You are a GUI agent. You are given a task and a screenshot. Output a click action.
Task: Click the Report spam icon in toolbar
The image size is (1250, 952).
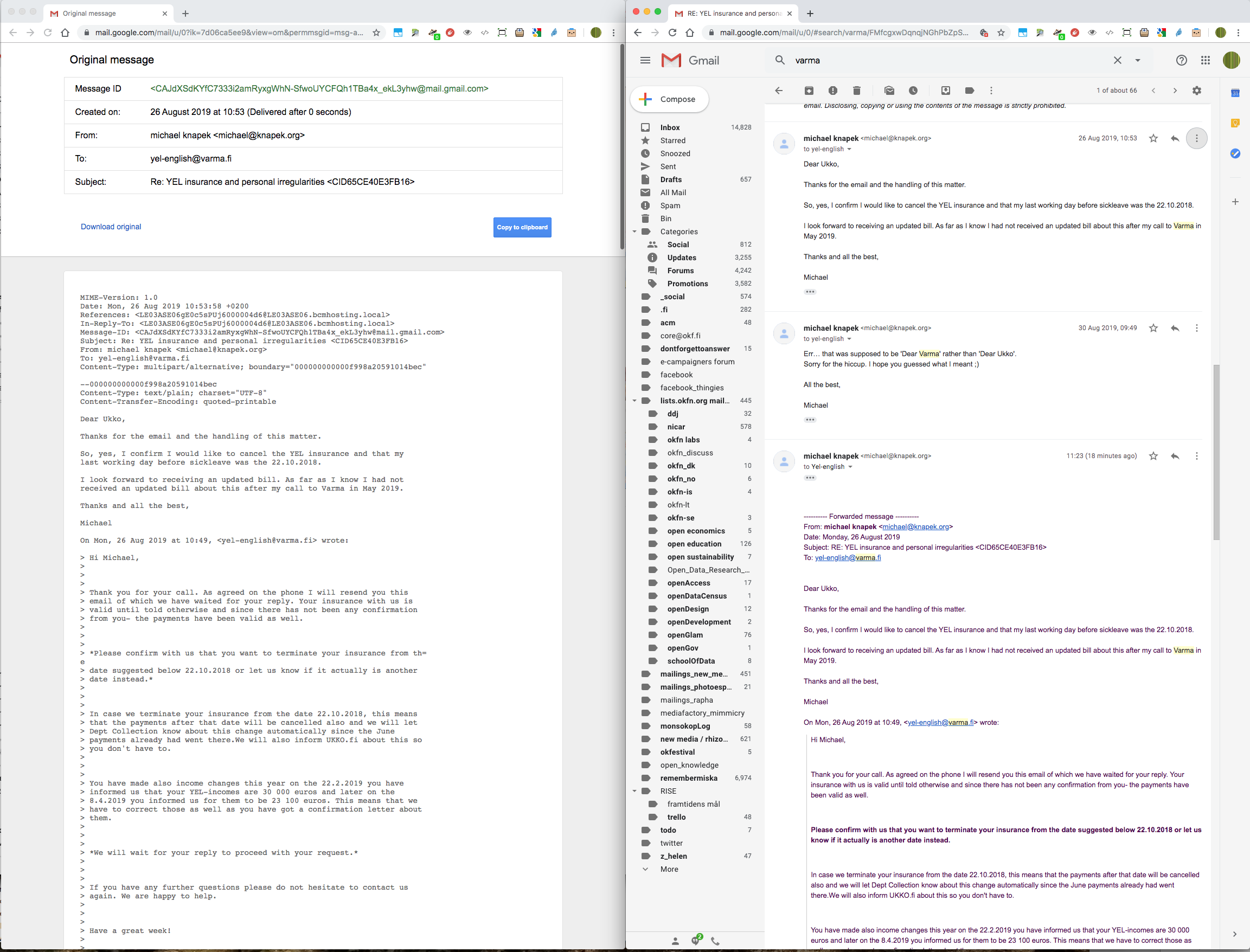click(x=833, y=91)
